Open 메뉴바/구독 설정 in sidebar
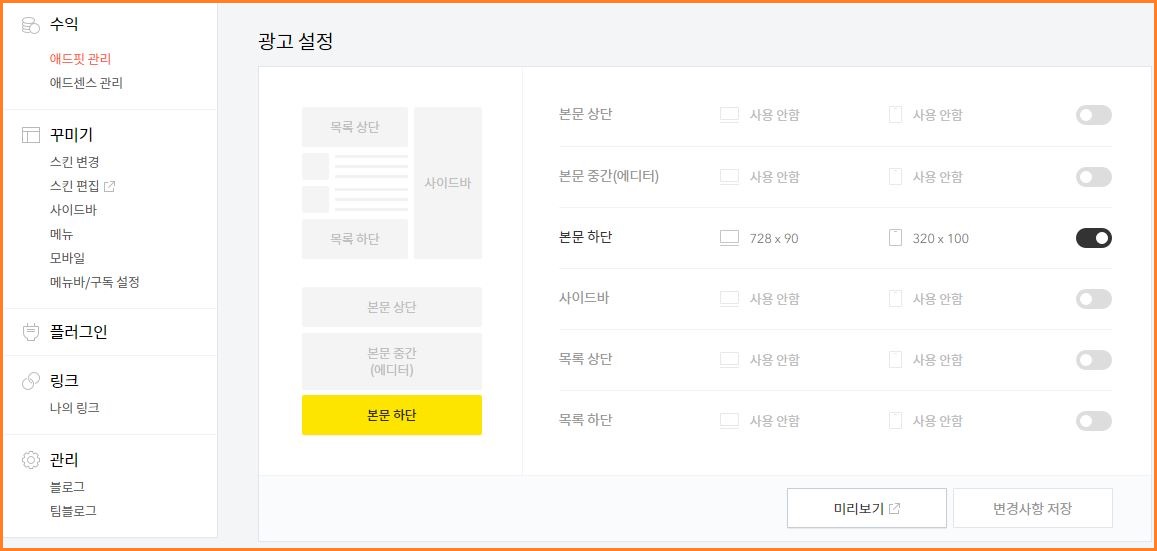This screenshot has height=551, width=1157. (94, 283)
